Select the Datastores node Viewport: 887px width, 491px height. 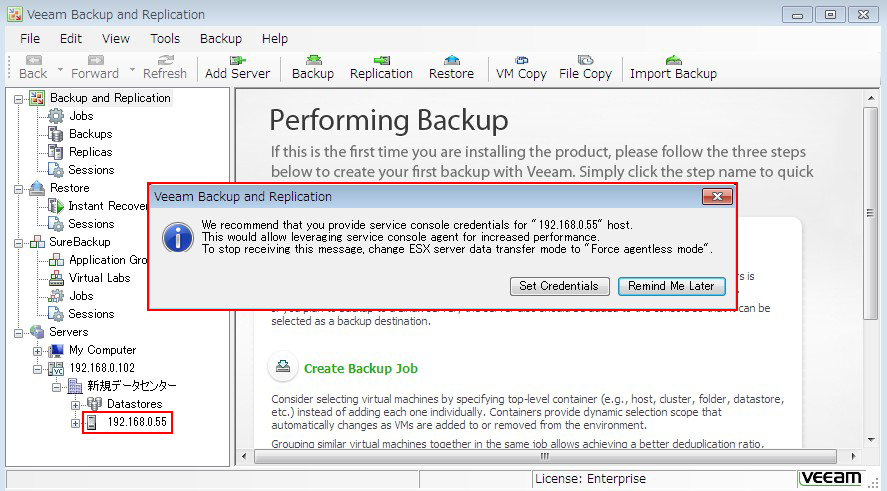click(135, 404)
